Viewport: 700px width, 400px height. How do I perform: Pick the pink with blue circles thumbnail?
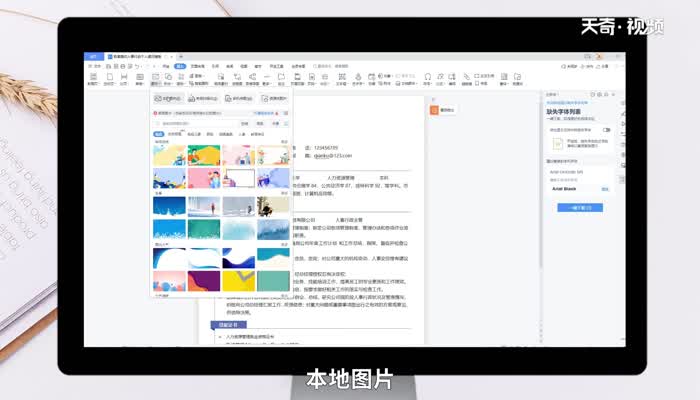coord(169,281)
